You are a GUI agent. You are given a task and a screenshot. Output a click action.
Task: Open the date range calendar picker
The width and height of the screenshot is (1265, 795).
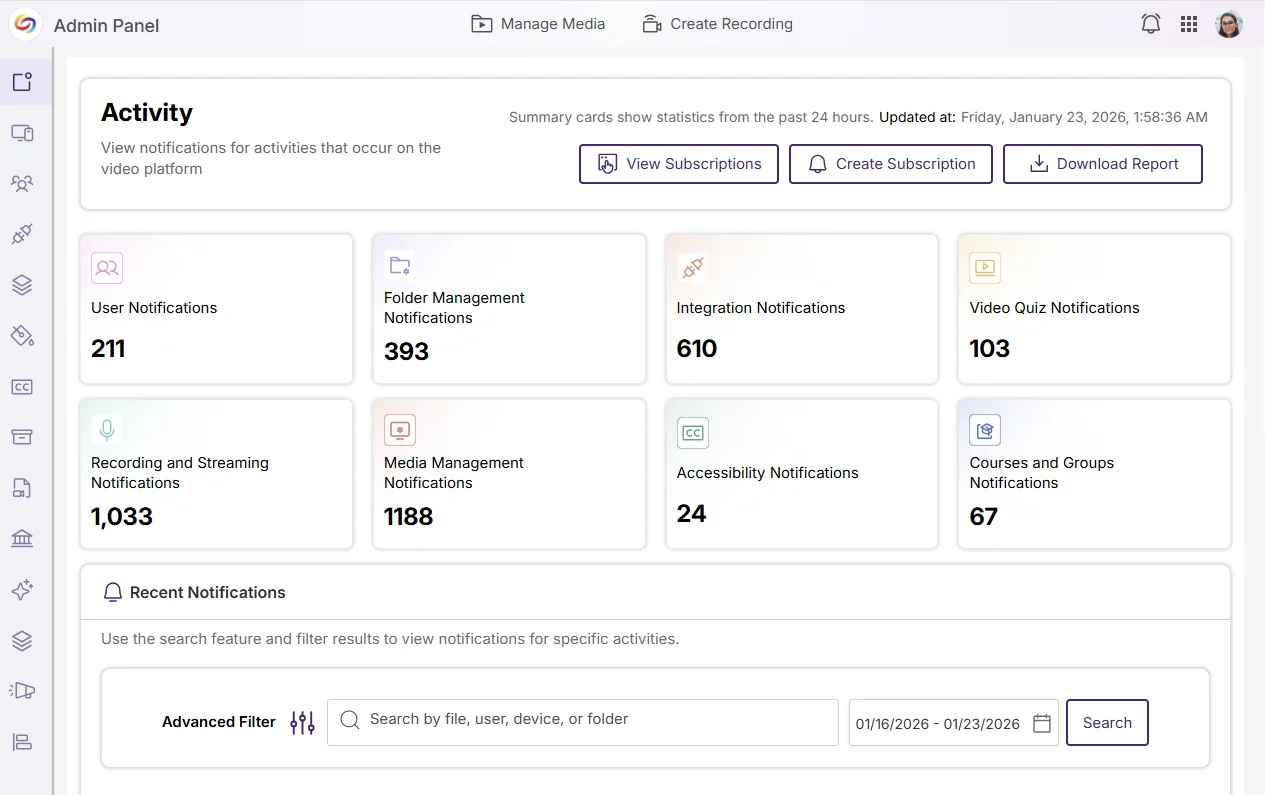tap(1041, 723)
